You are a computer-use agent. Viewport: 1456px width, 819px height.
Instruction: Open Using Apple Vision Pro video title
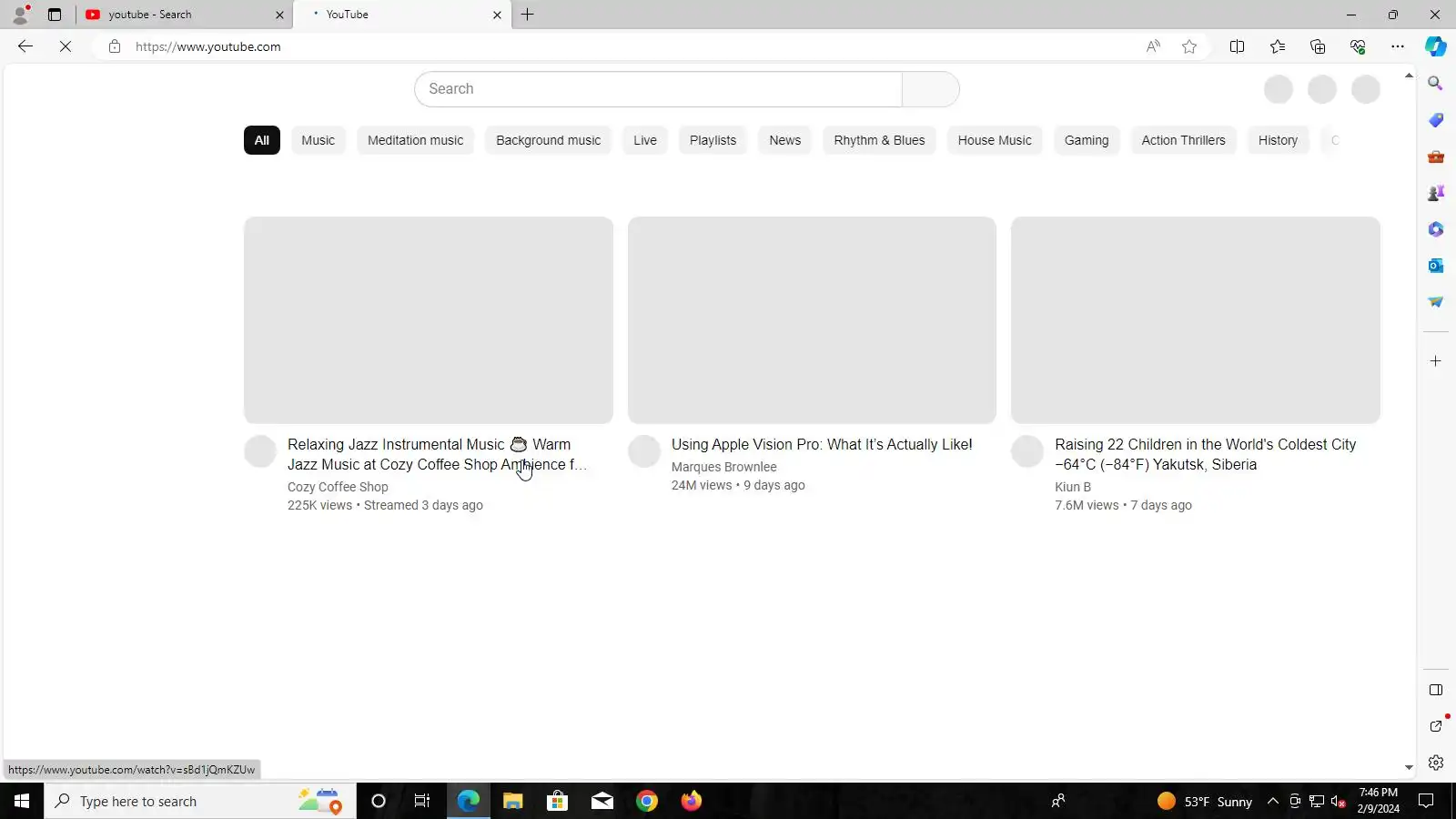822,444
